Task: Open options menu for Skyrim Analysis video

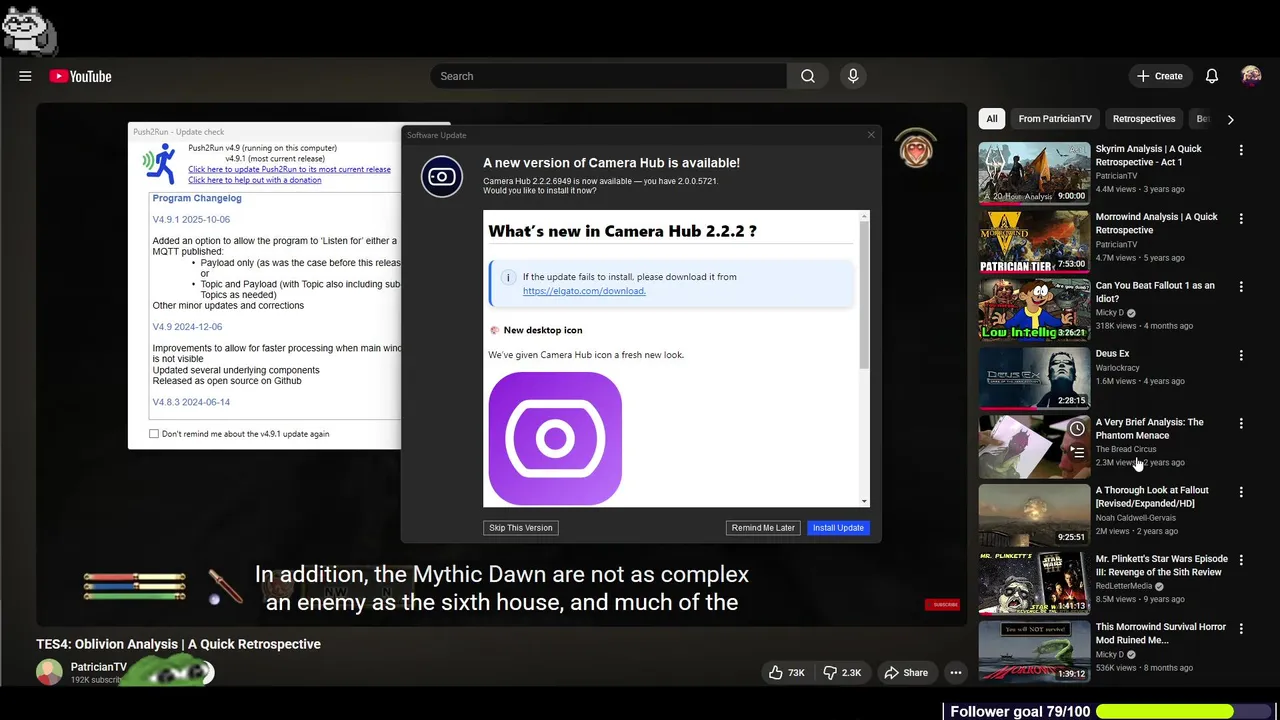Action: (1241, 150)
